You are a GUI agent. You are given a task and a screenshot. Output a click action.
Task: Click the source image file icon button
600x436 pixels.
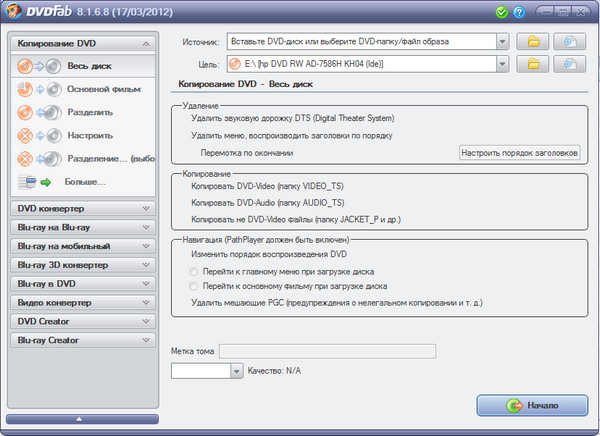click(x=569, y=41)
